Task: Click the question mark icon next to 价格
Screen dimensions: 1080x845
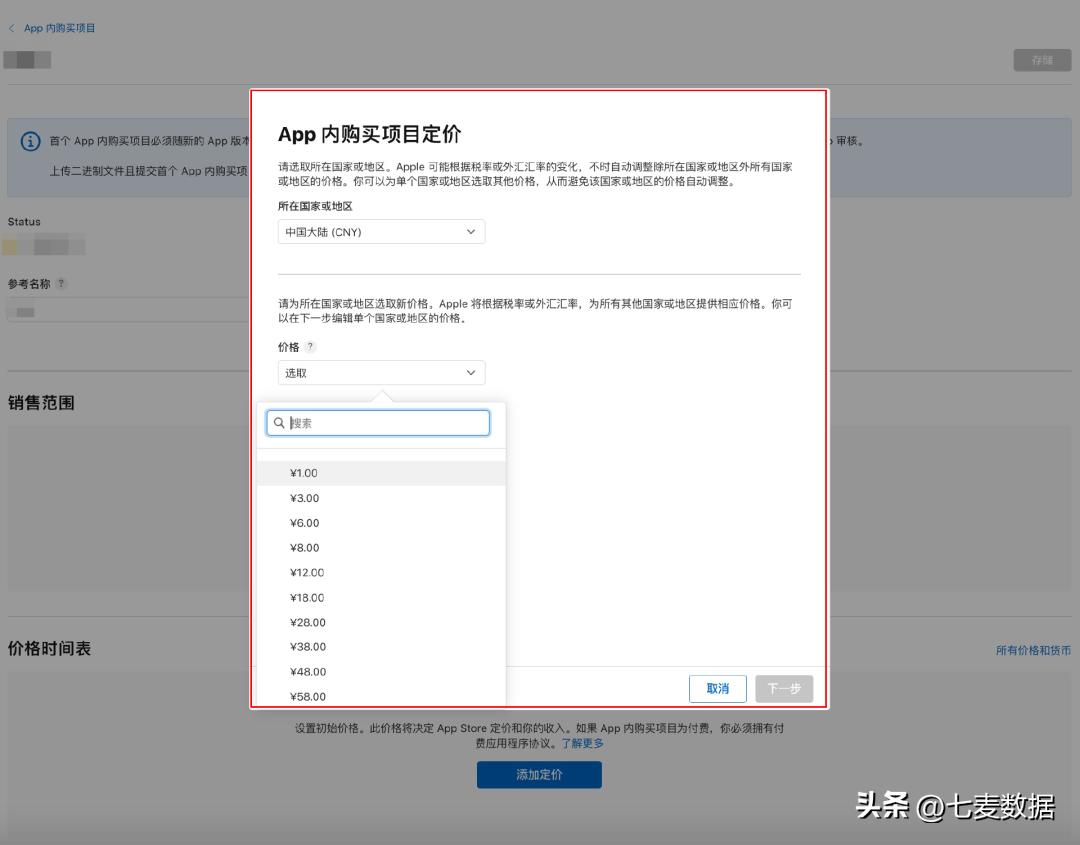Action: pyautogui.click(x=311, y=347)
